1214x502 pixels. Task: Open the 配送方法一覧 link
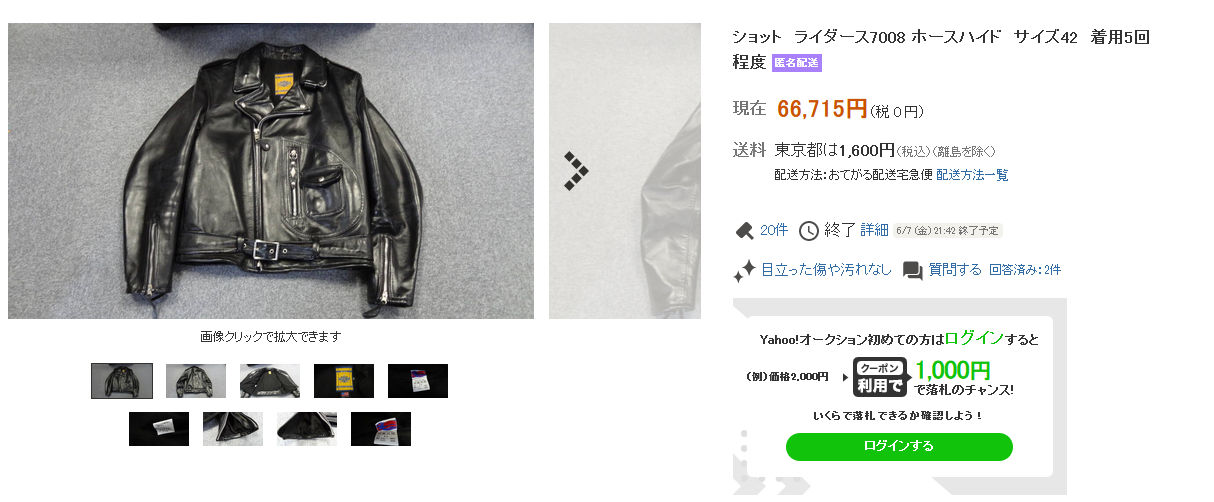tap(973, 175)
